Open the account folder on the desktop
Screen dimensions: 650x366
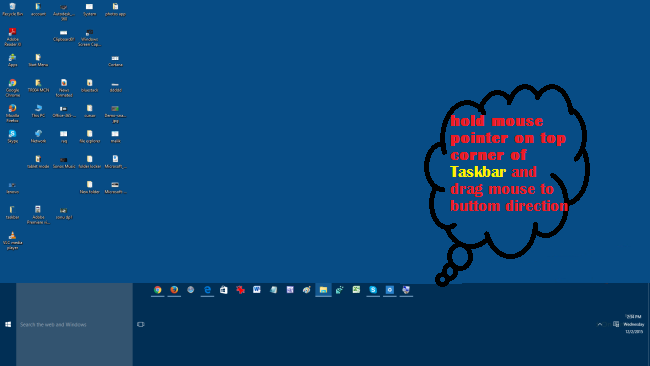tap(38, 9)
